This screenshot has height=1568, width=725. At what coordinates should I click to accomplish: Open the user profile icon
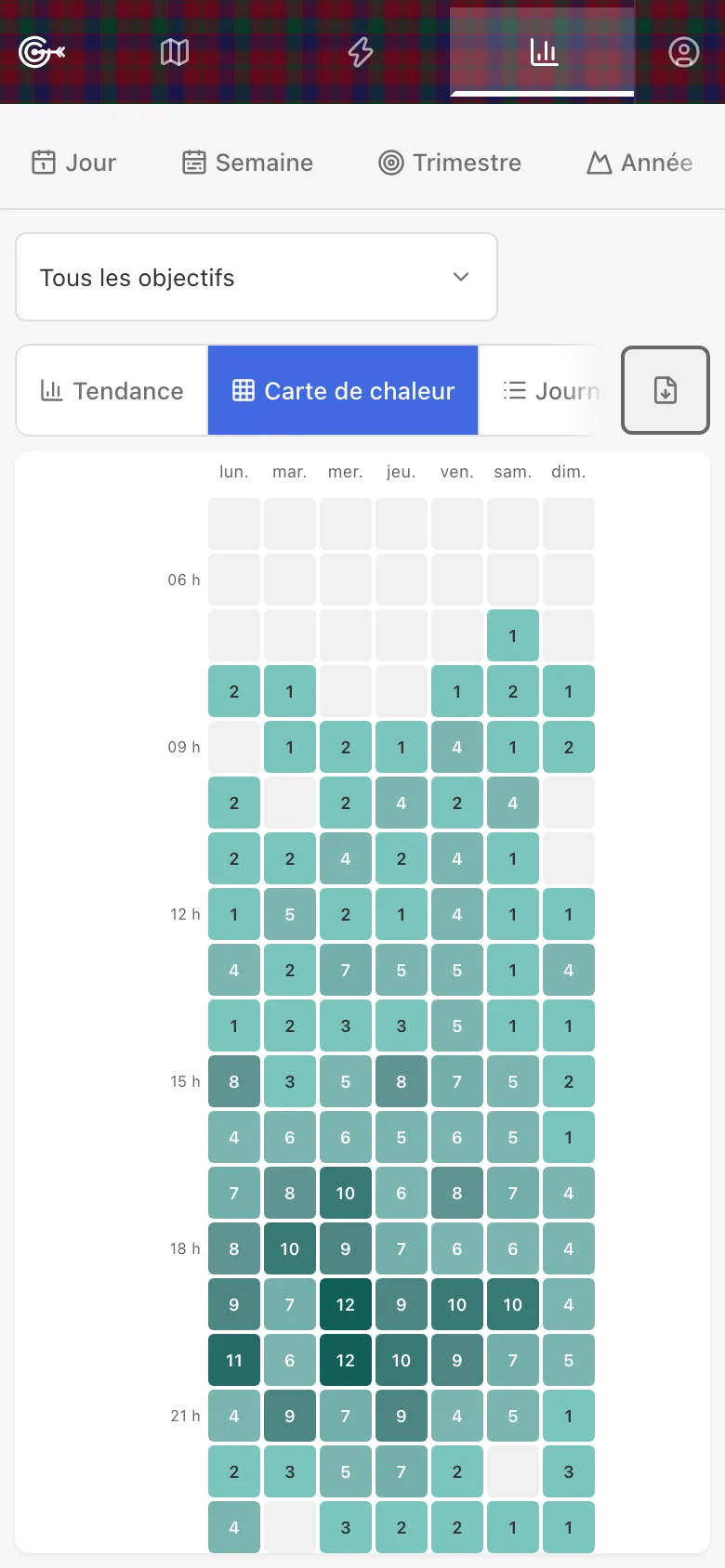click(684, 52)
